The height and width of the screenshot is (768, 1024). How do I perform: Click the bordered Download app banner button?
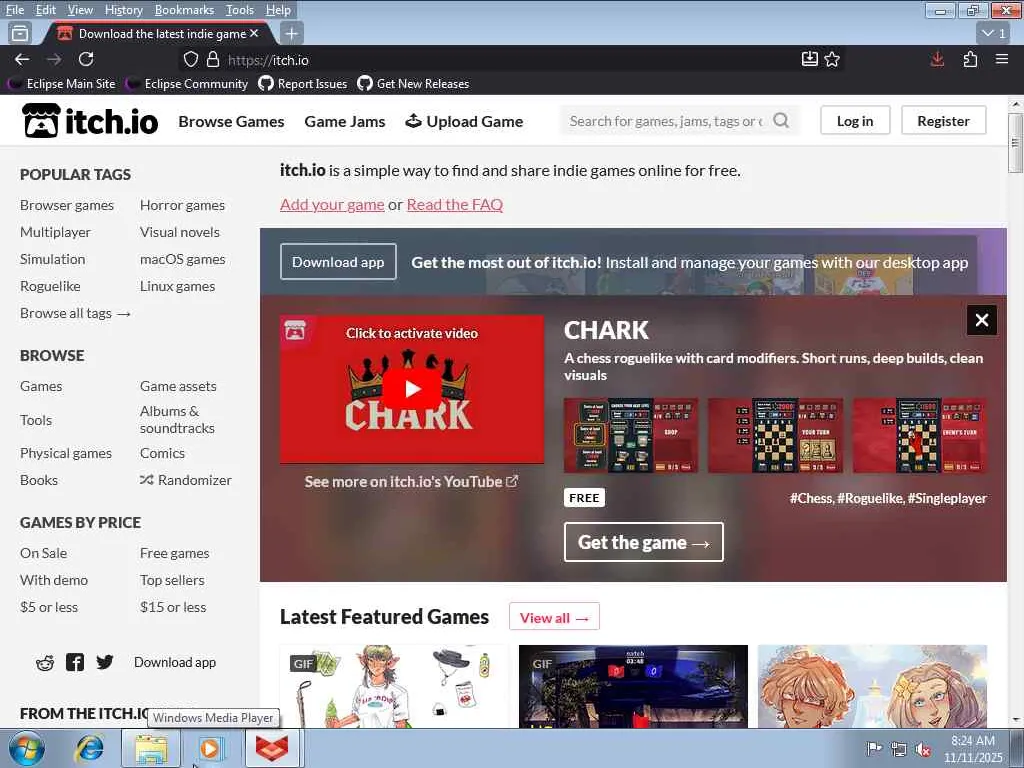coord(338,262)
